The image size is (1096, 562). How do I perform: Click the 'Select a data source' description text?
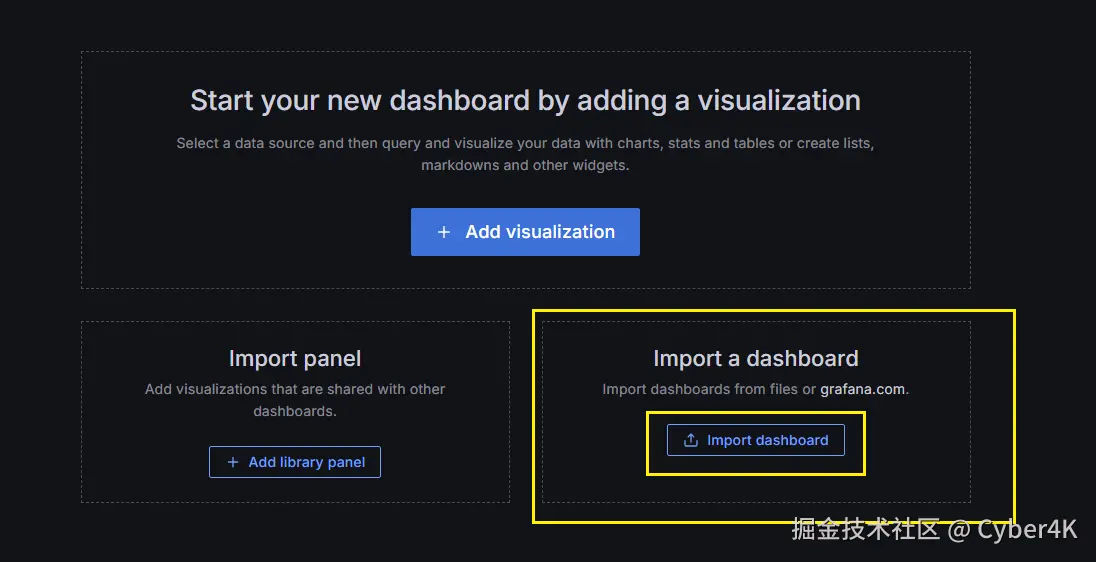[525, 143]
